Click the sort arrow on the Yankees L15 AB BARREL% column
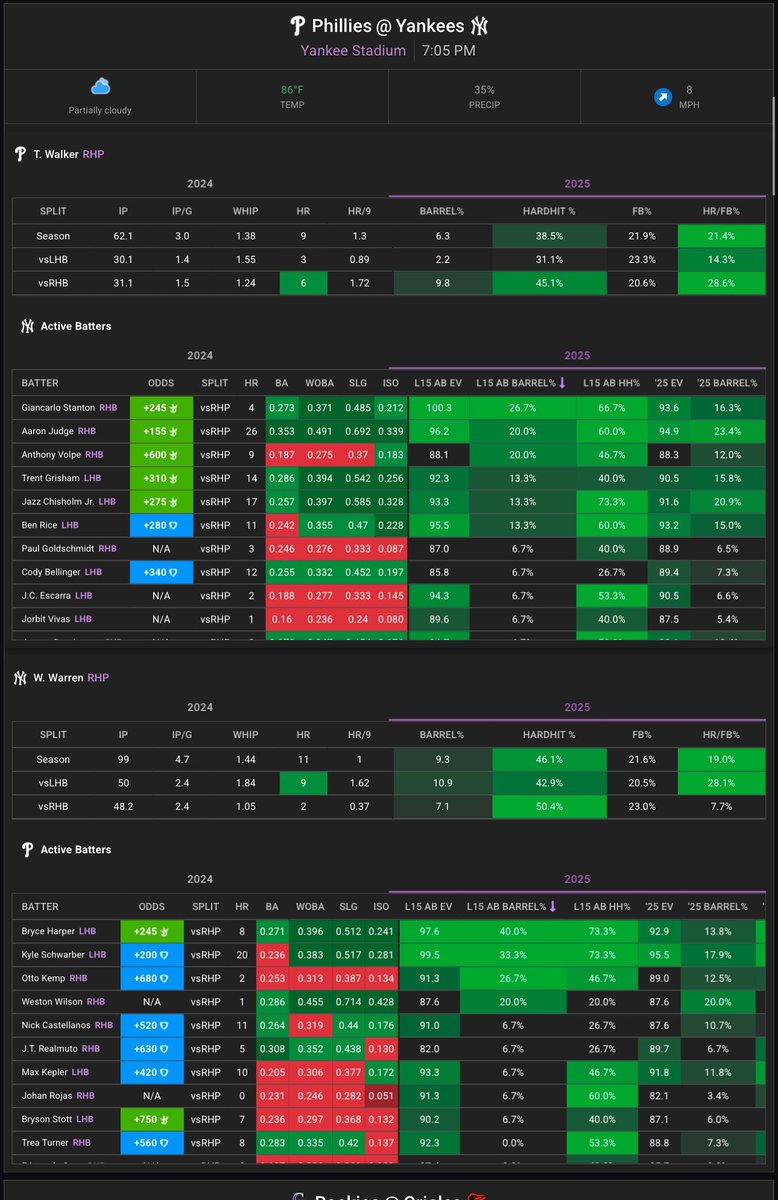 click(564, 382)
